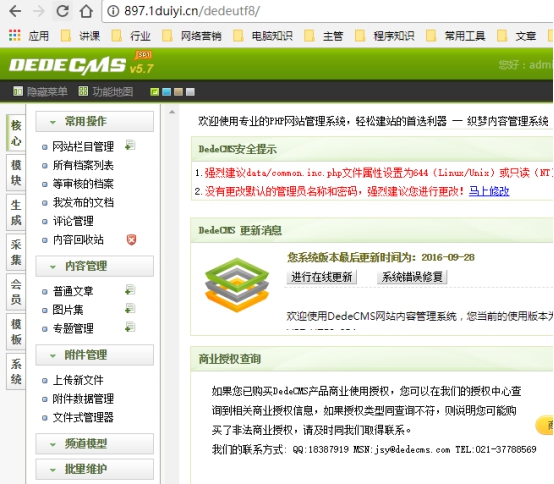Open the 行业 bookmark folder
The image size is (554, 484).
pos(131,36)
